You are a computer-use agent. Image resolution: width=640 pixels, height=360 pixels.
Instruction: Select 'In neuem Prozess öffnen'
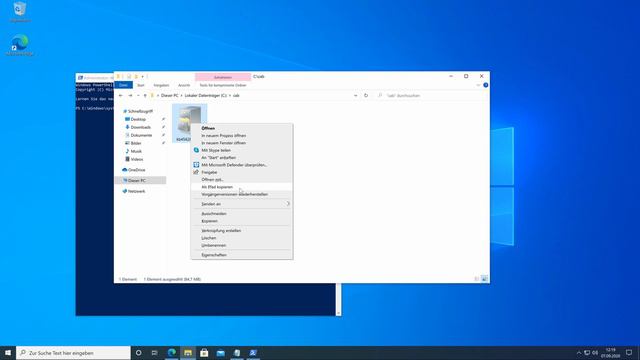point(224,136)
